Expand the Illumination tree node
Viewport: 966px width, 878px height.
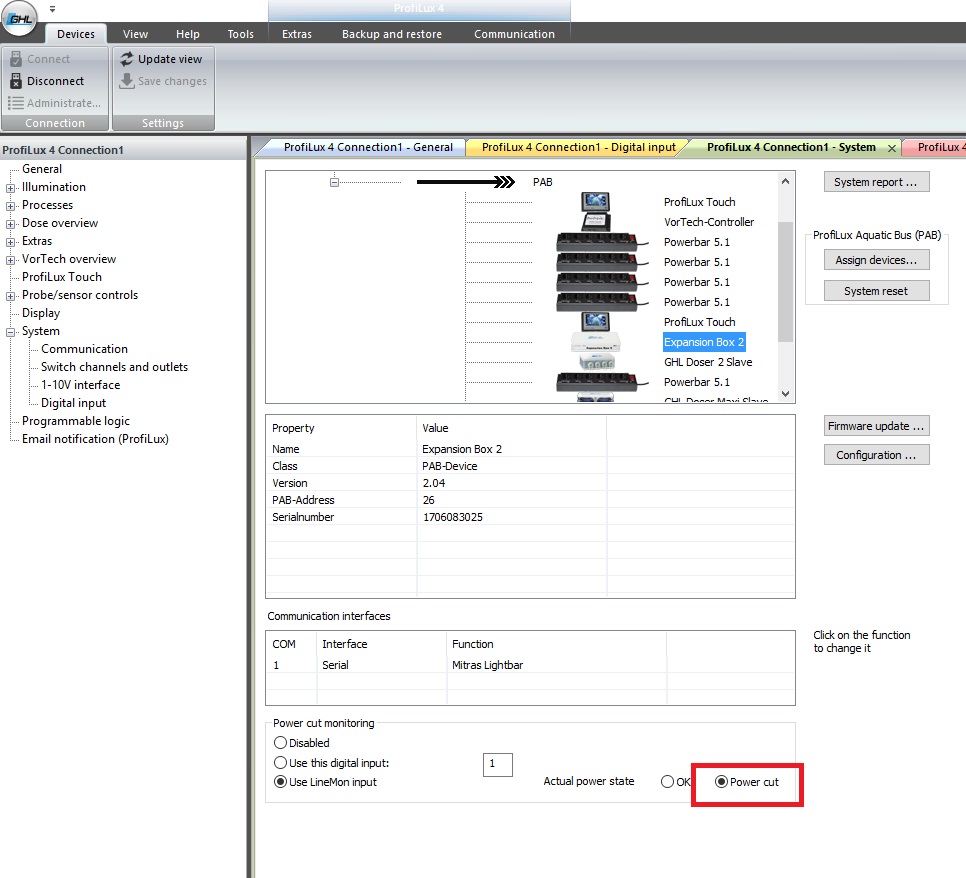click(x=10, y=188)
